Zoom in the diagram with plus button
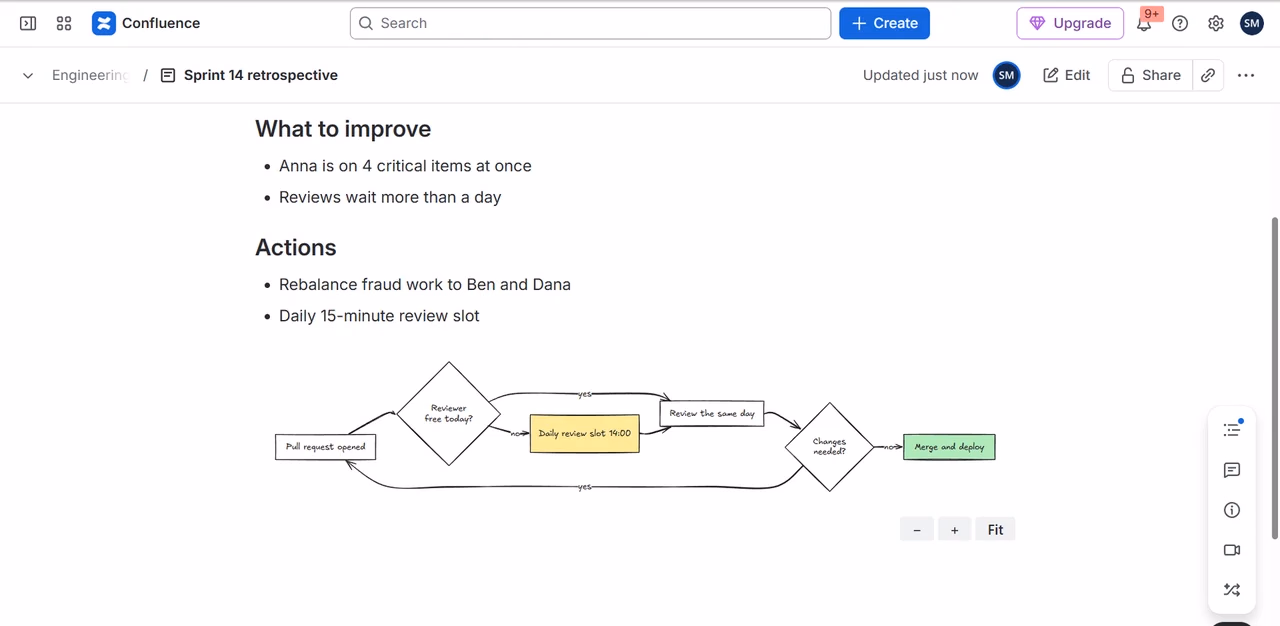The height and width of the screenshot is (626, 1280). coord(955,530)
